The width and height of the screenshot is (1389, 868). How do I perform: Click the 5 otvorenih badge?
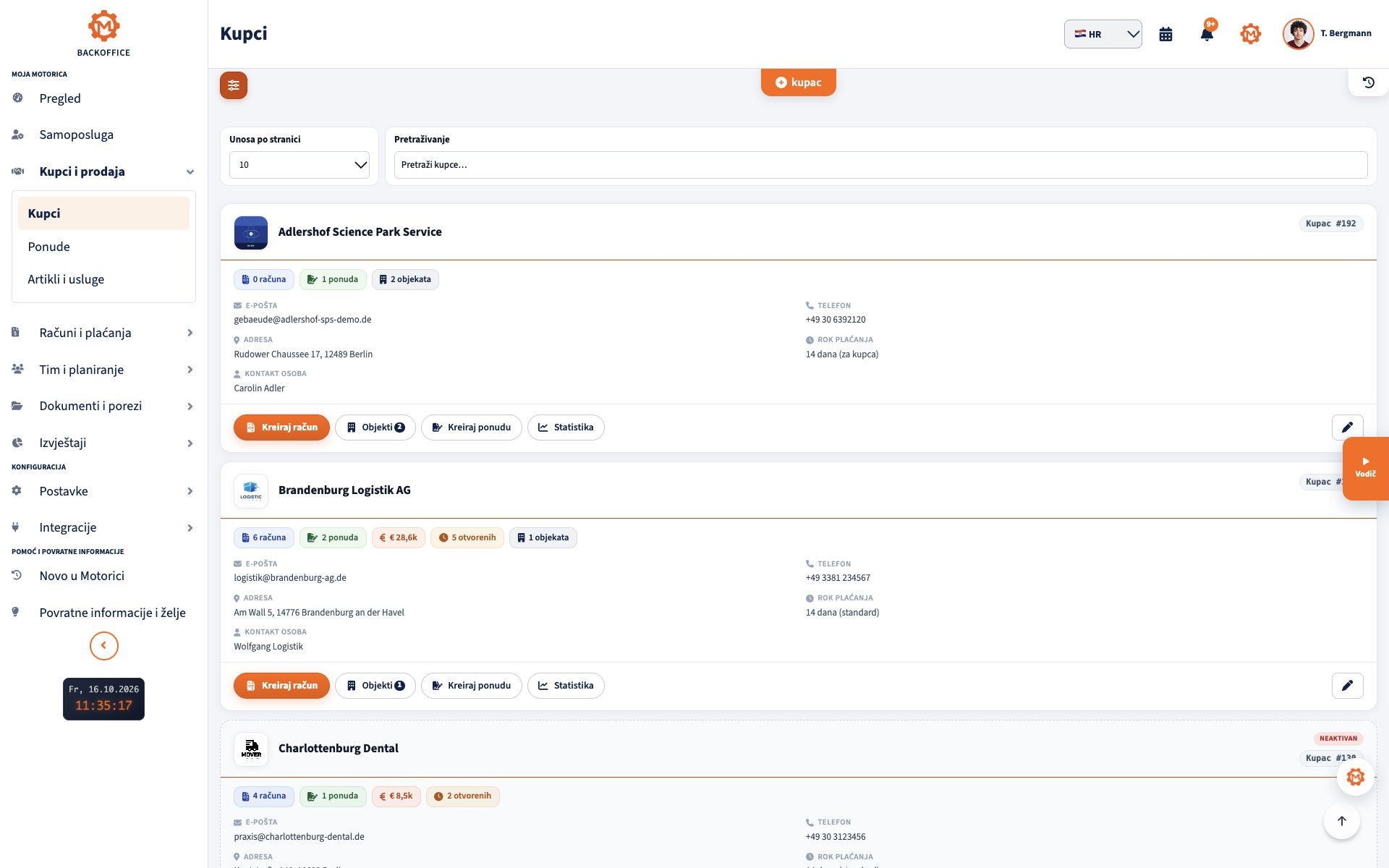[467, 537]
